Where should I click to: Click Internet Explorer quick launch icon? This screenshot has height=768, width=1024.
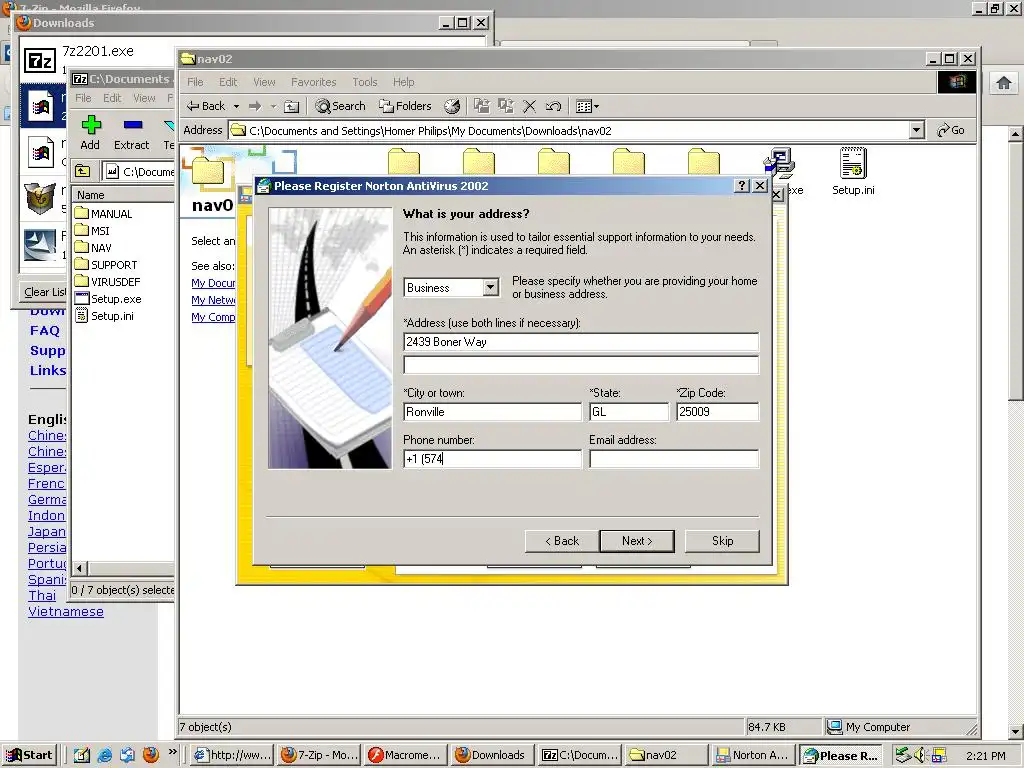click(104, 755)
